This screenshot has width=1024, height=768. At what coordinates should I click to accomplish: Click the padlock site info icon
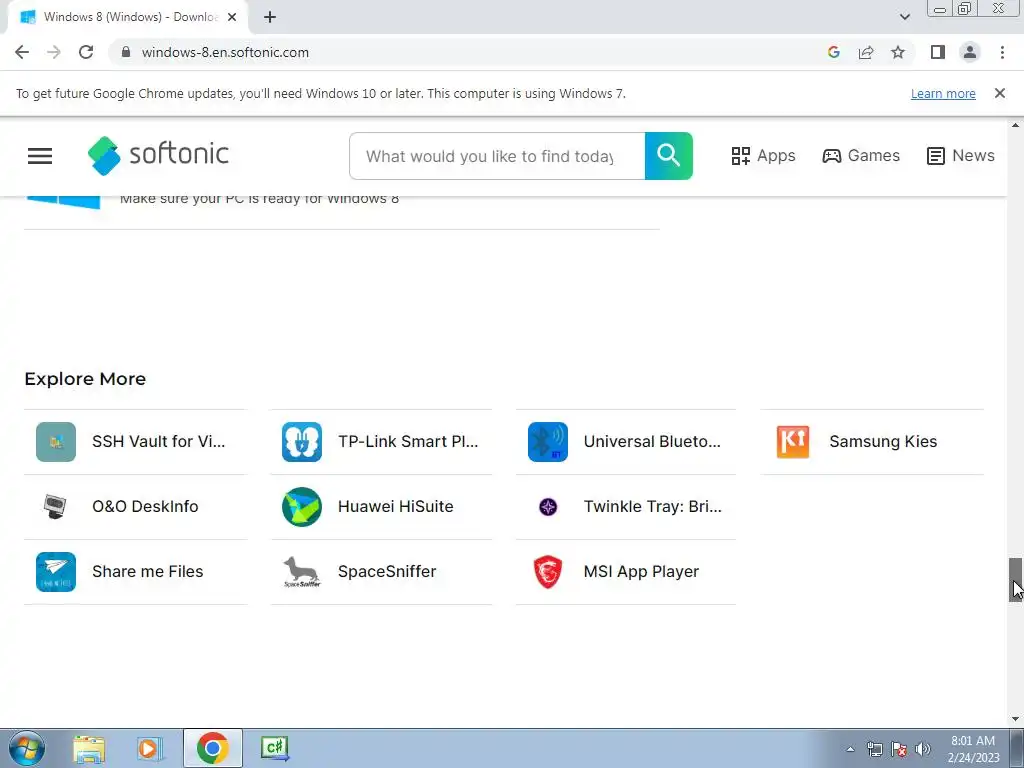tap(125, 52)
